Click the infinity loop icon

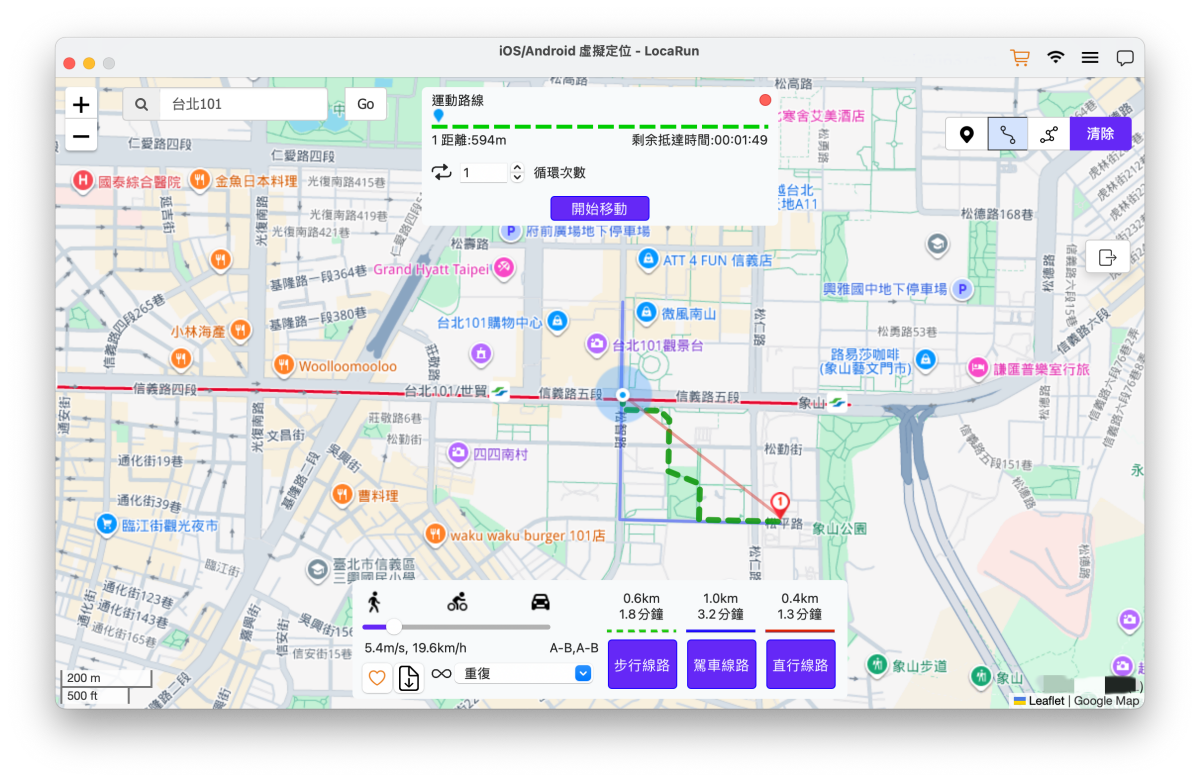tap(441, 674)
